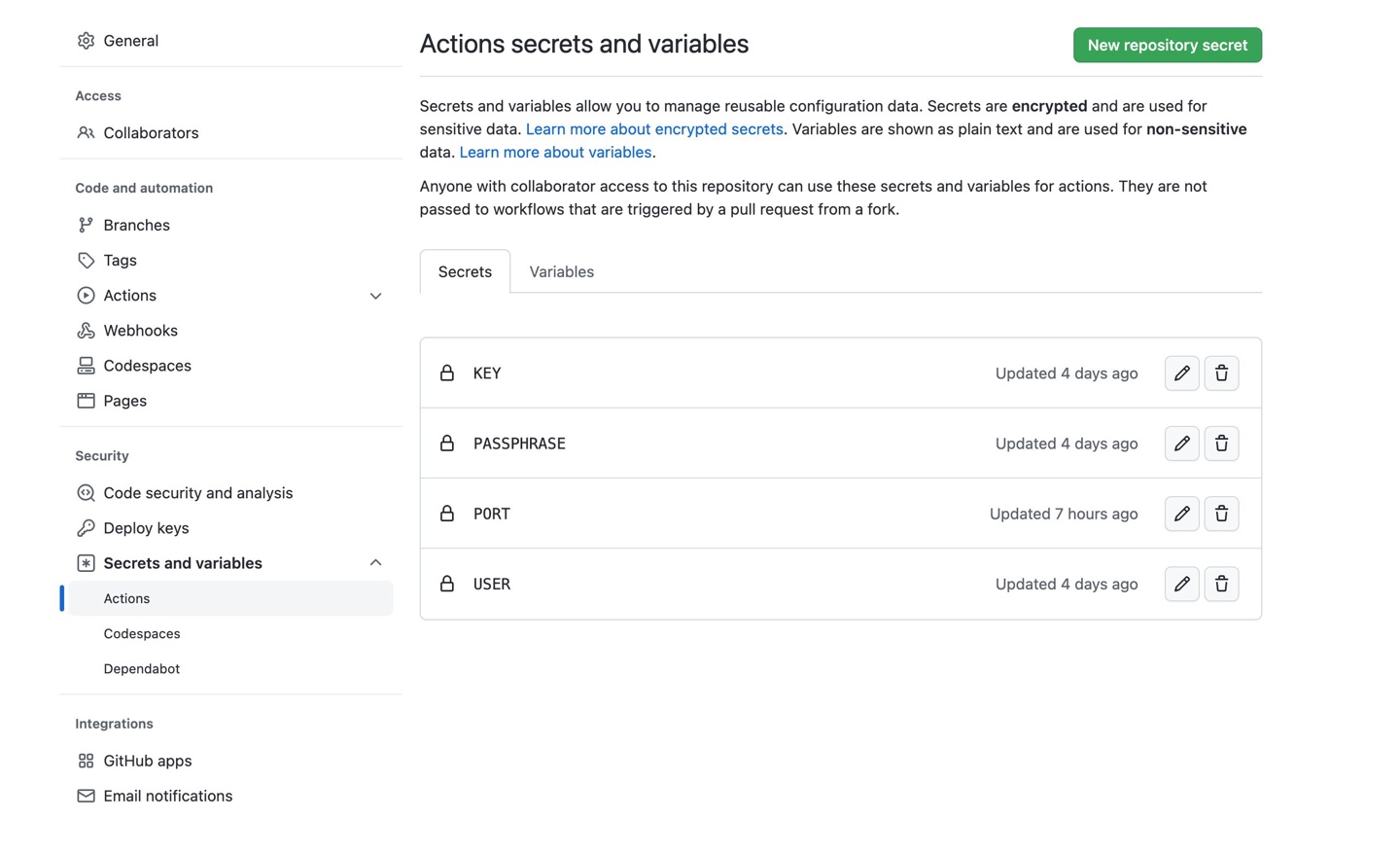Select Dependabot under Secrets and variables

click(x=141, y=668)
